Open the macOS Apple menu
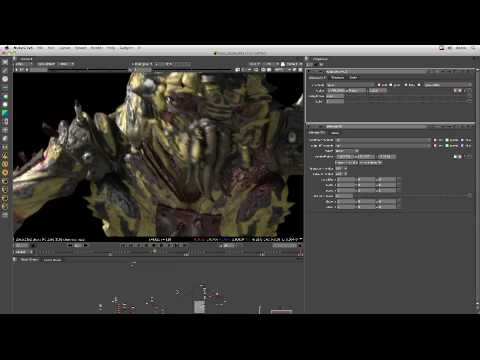 [x=6, y=48]
